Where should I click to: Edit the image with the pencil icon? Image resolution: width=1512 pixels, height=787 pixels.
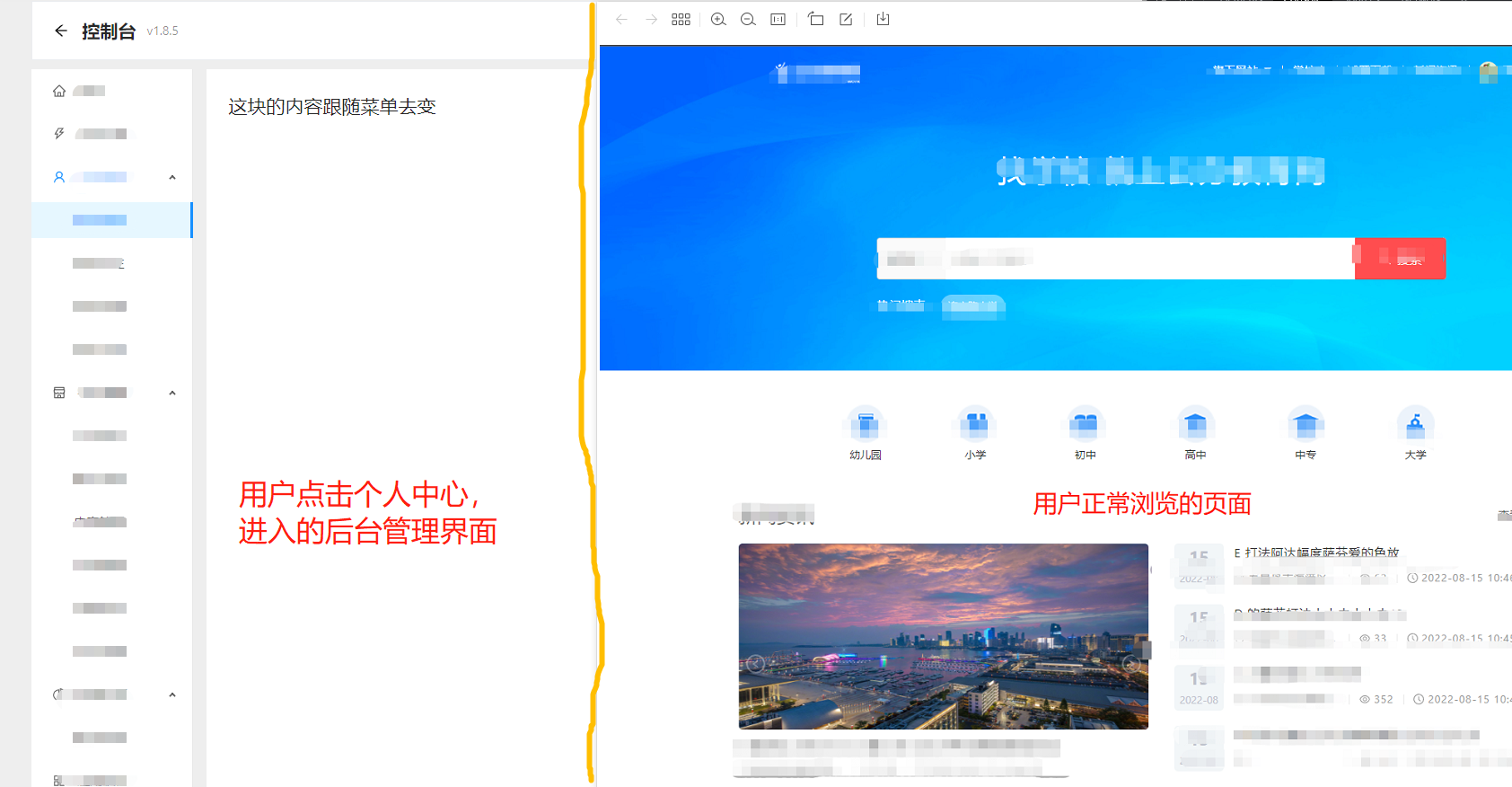[846, 19]
